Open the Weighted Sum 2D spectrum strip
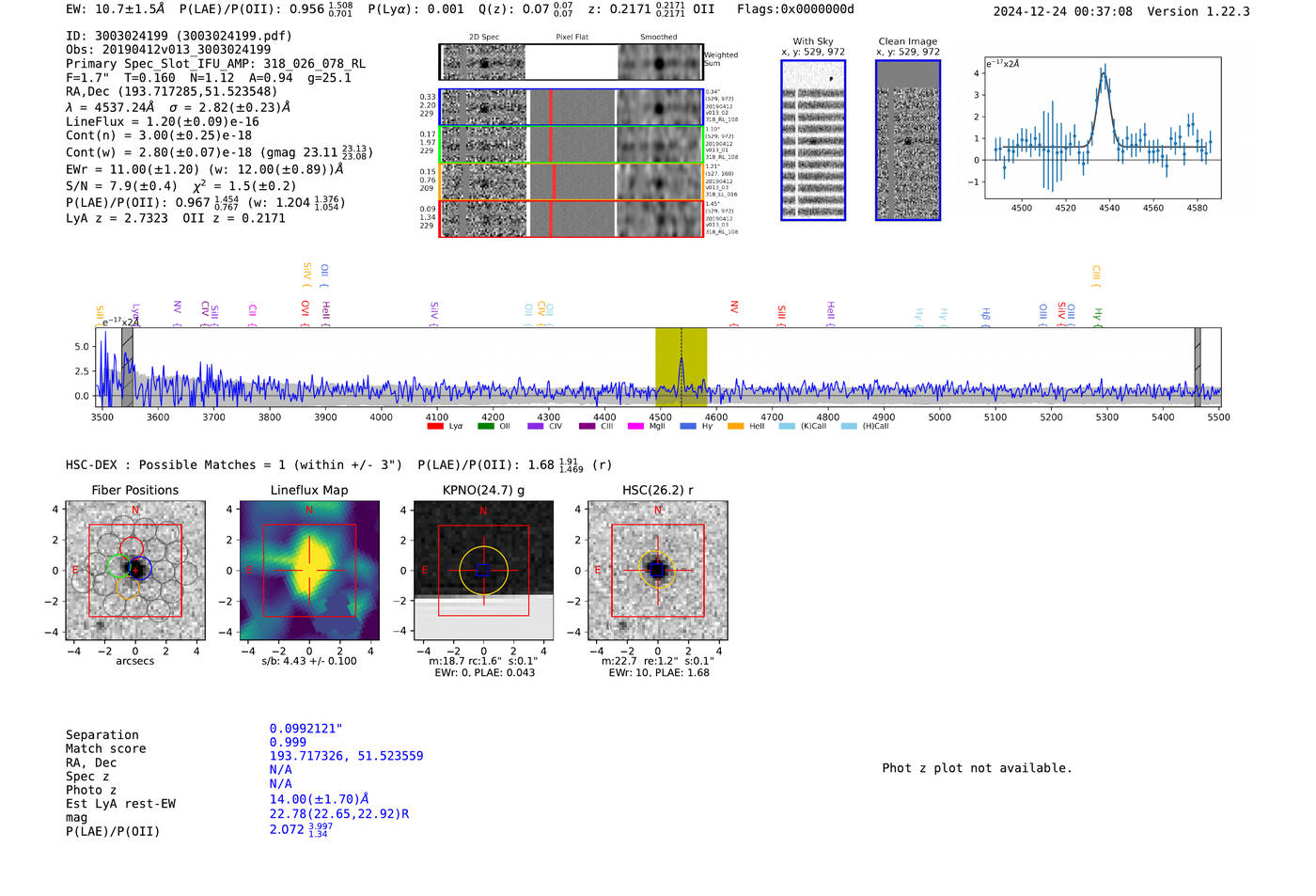 tap(571, 62)
